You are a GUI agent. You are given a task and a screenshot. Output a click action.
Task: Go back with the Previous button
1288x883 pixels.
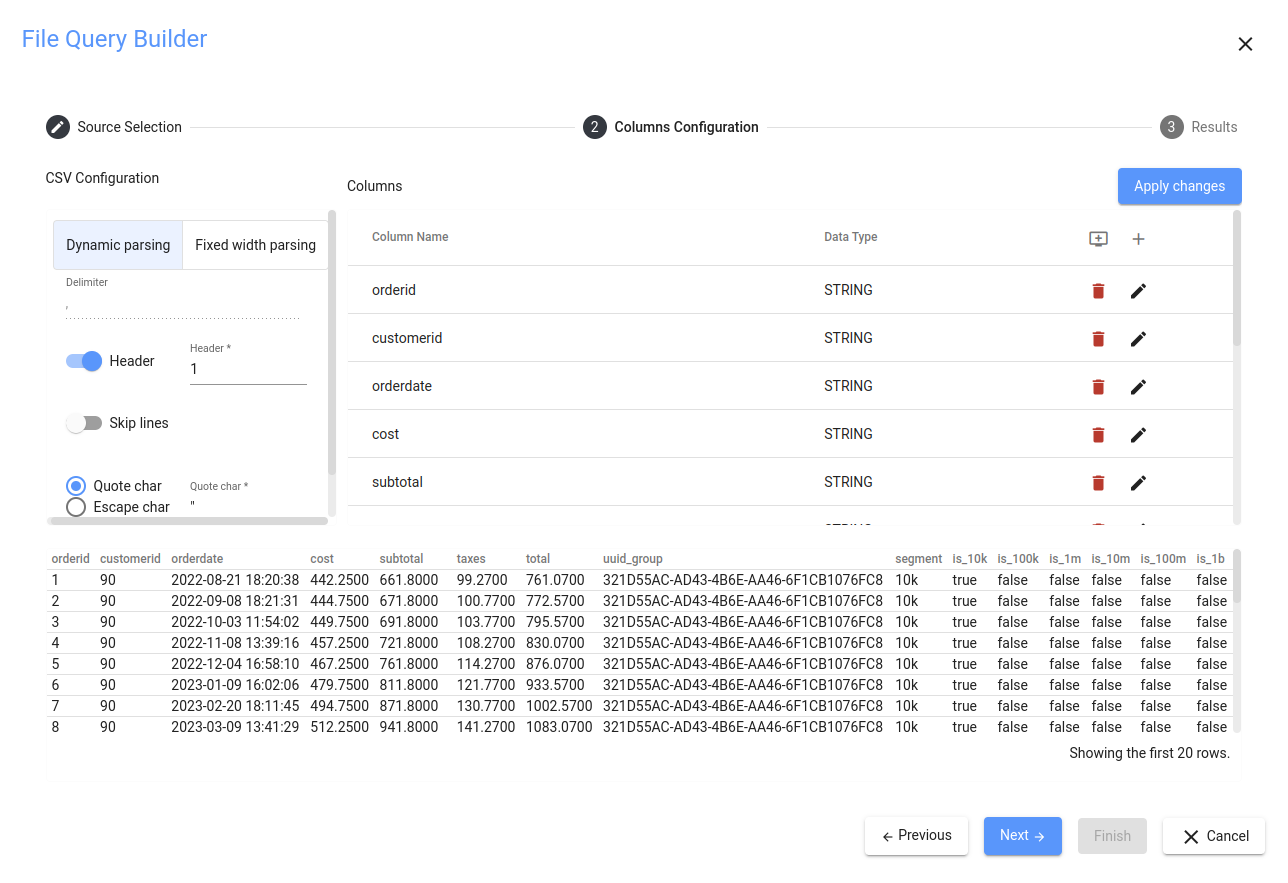point(916,836)
